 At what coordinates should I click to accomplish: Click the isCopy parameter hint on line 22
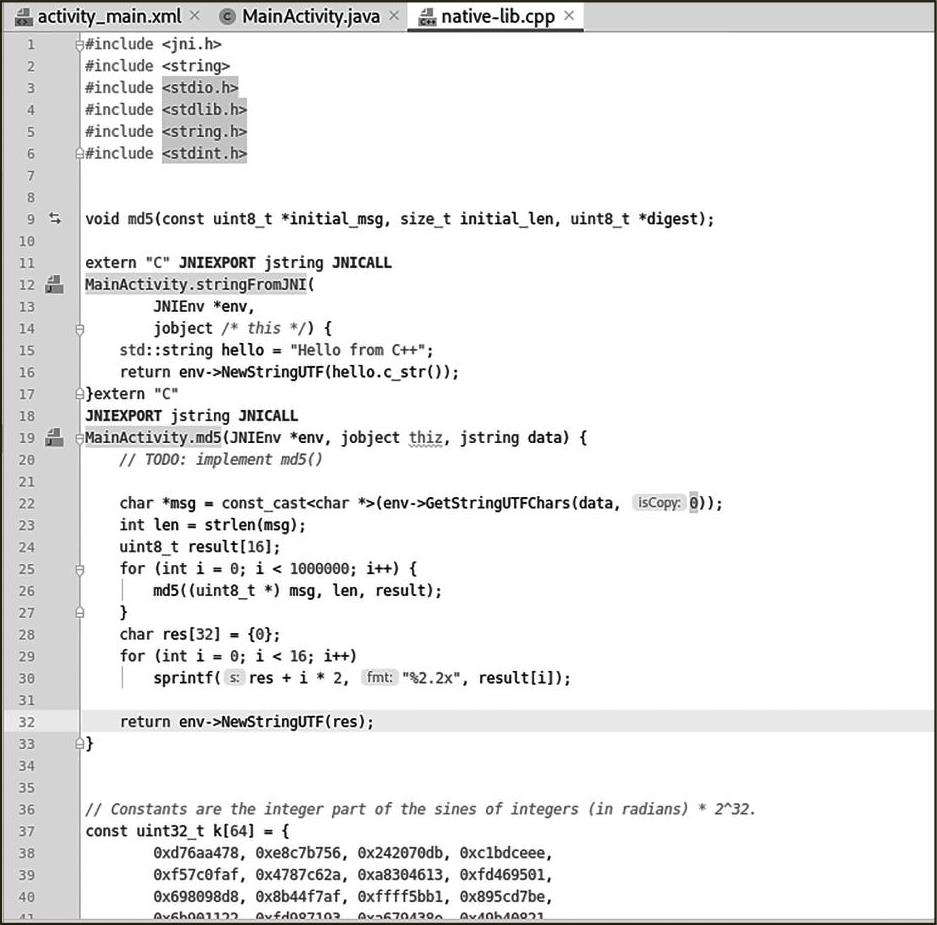tap(659, 503)
